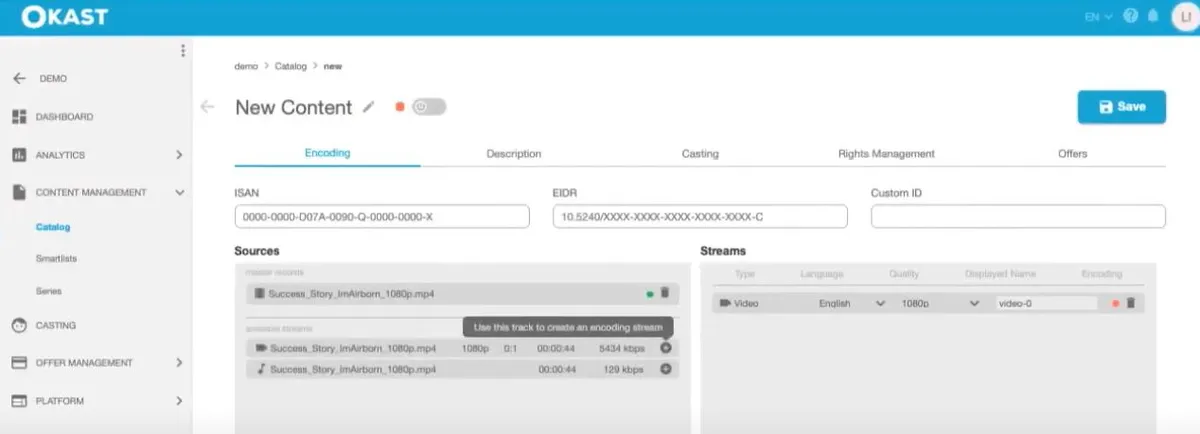Click the 1080p resolution value in Sources

[475, 348]
